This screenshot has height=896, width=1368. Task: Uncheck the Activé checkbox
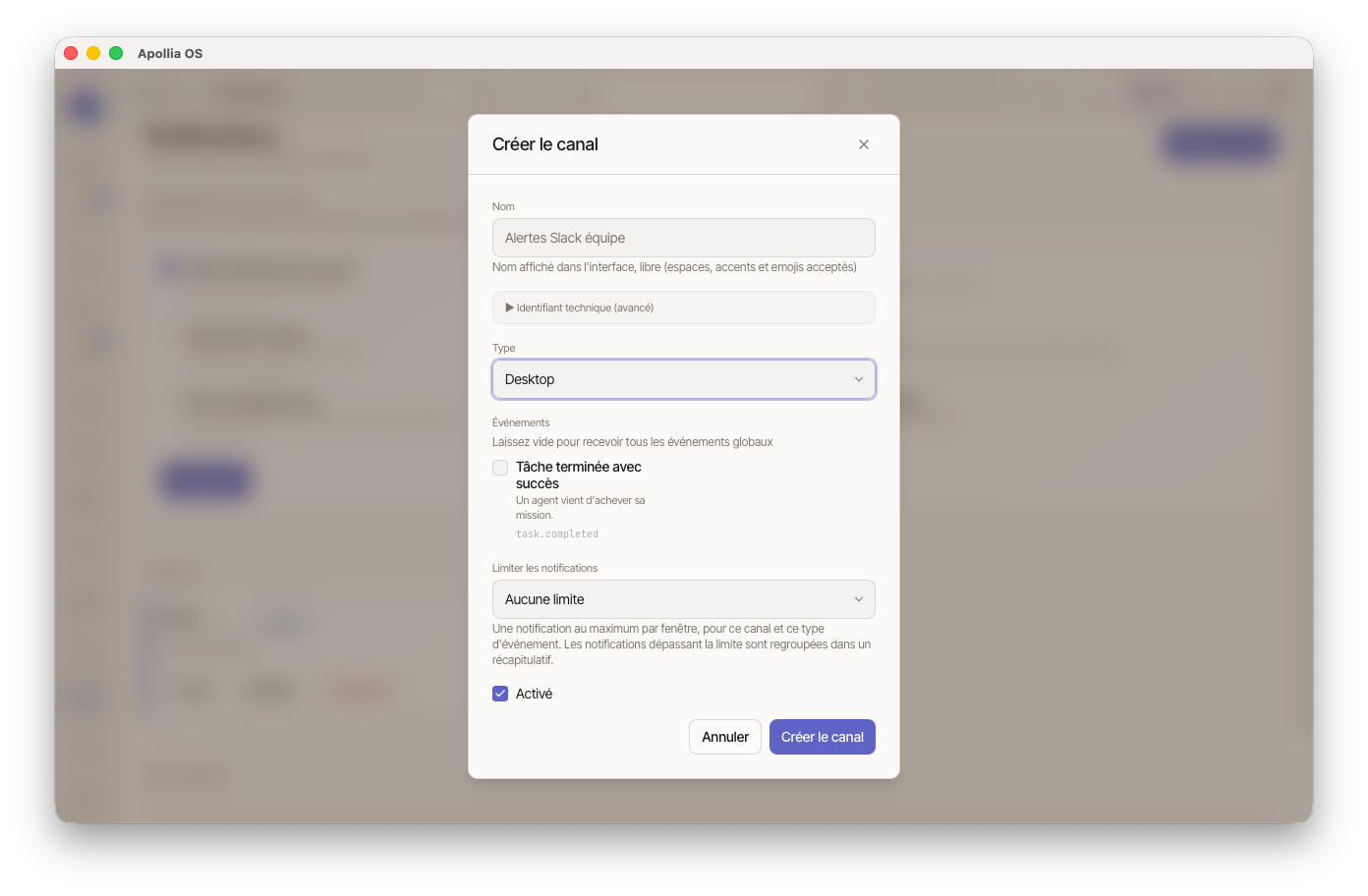[x=500, y=694]
